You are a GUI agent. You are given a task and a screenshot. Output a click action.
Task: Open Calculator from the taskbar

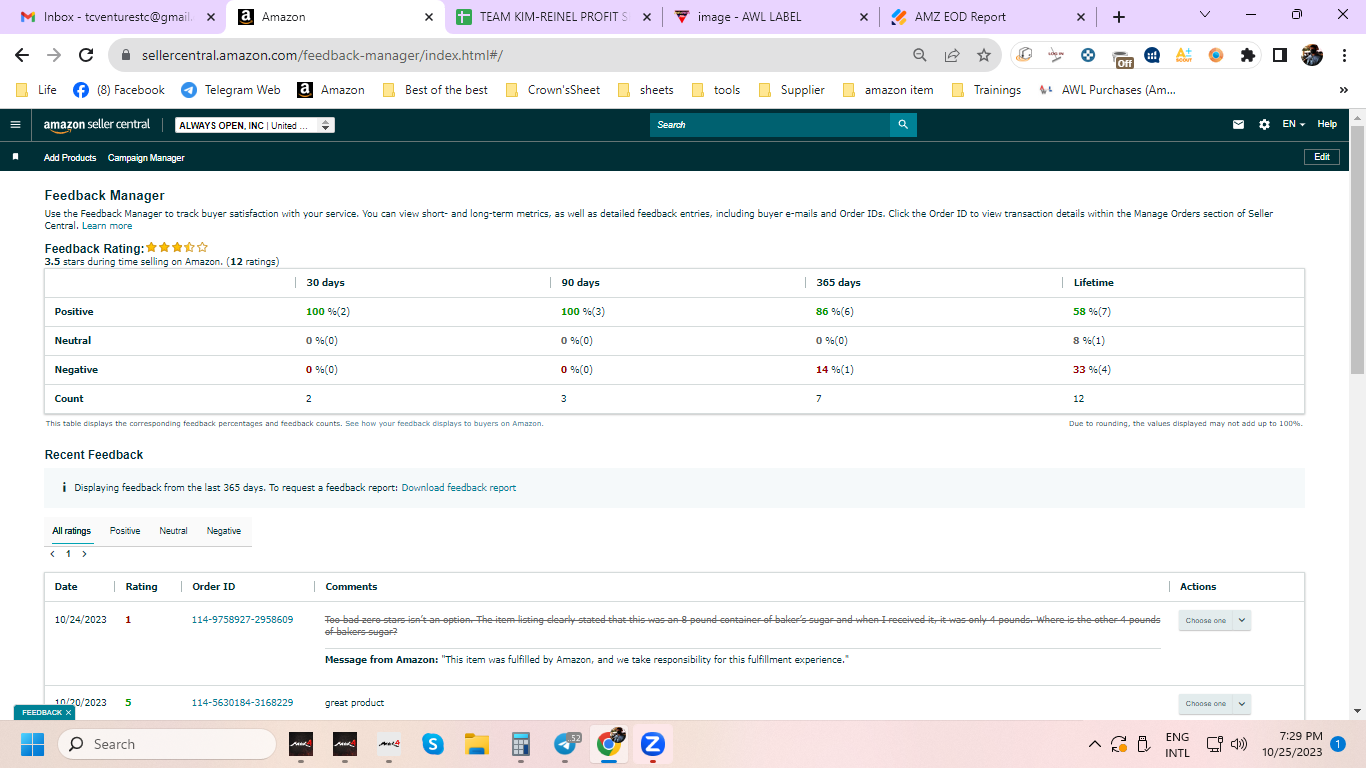click(x=520, y=744)
